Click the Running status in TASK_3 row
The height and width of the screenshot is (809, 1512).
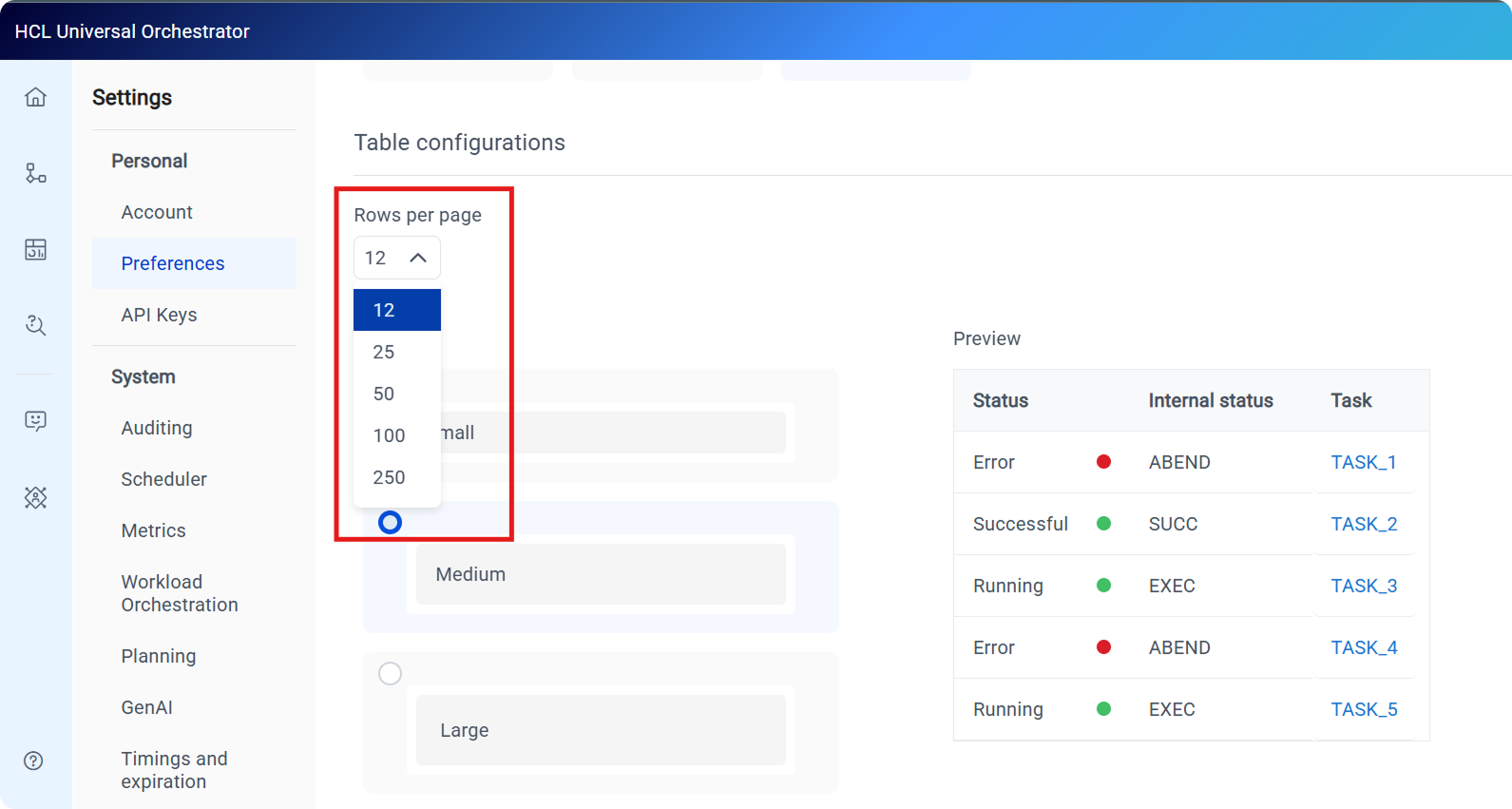(x=1008, y=586)
